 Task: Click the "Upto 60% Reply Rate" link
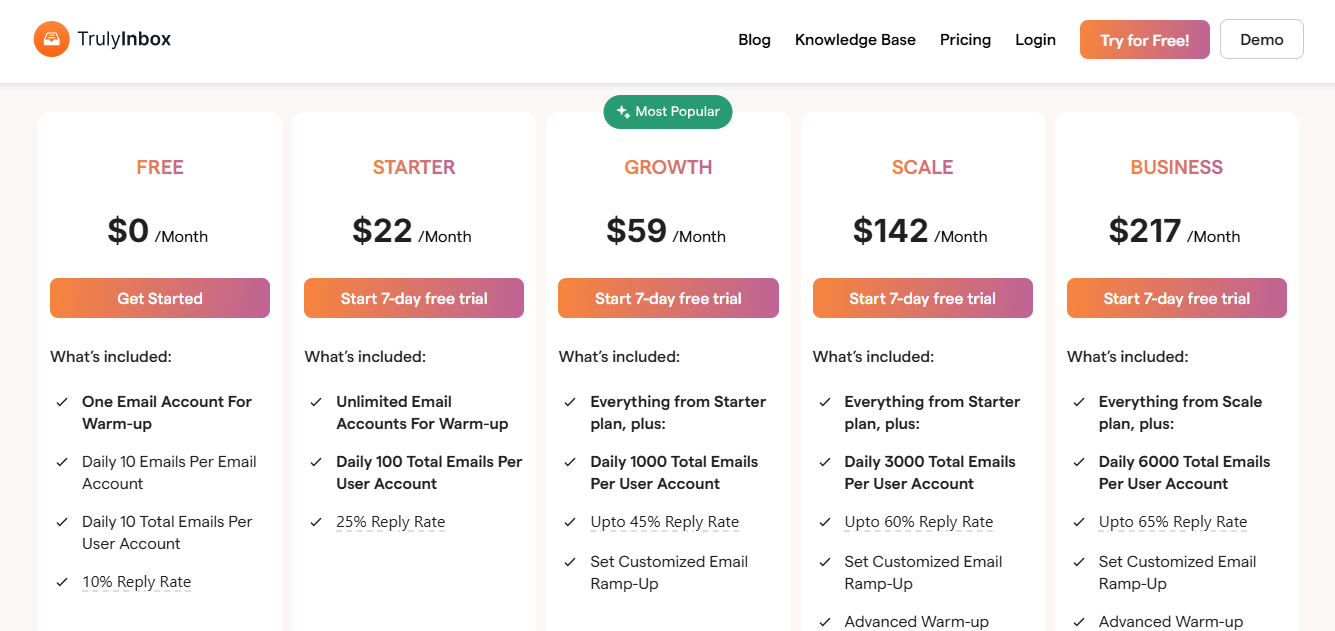click(x=918, y=521)
